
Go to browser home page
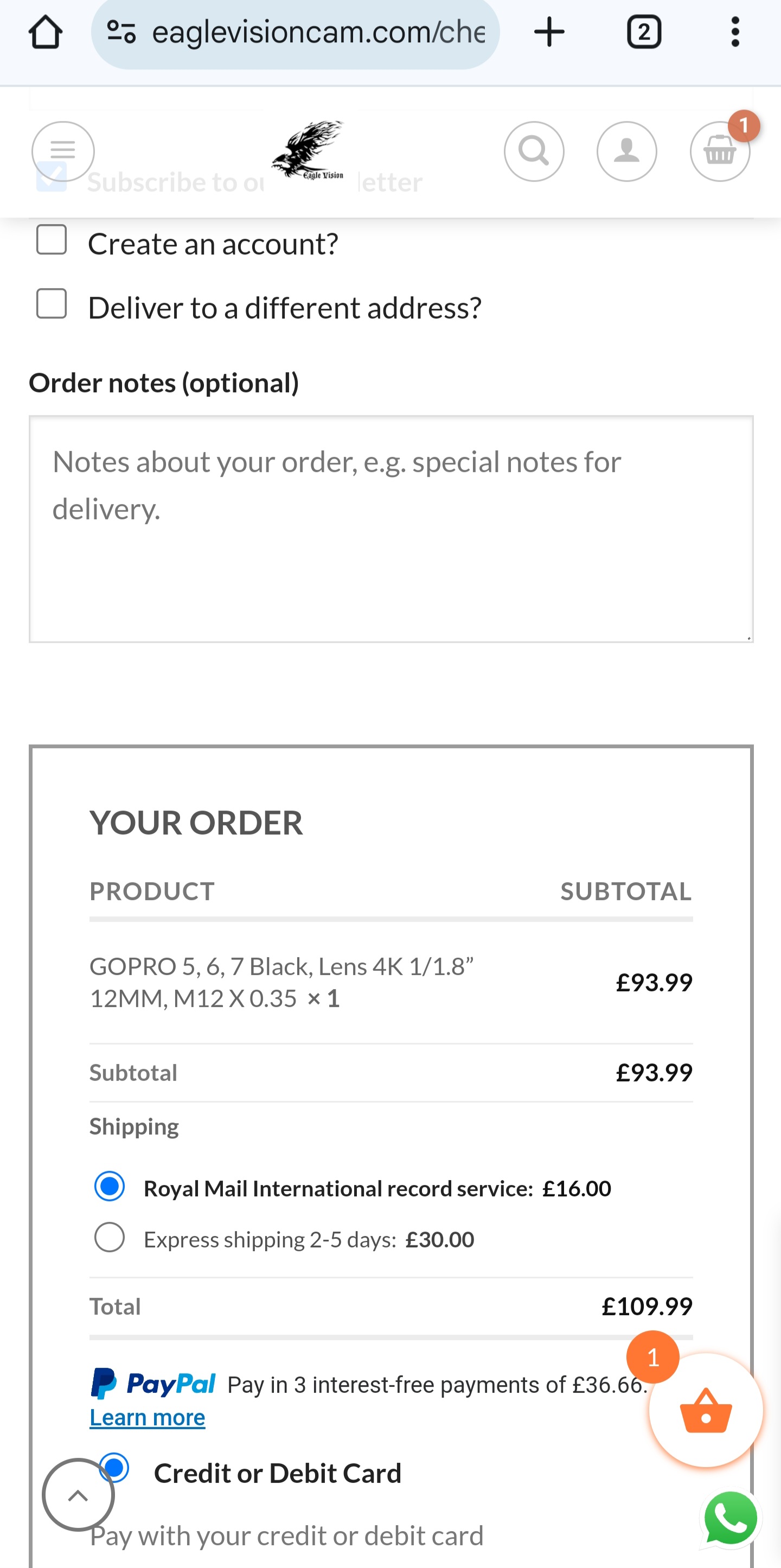(46, 31)
